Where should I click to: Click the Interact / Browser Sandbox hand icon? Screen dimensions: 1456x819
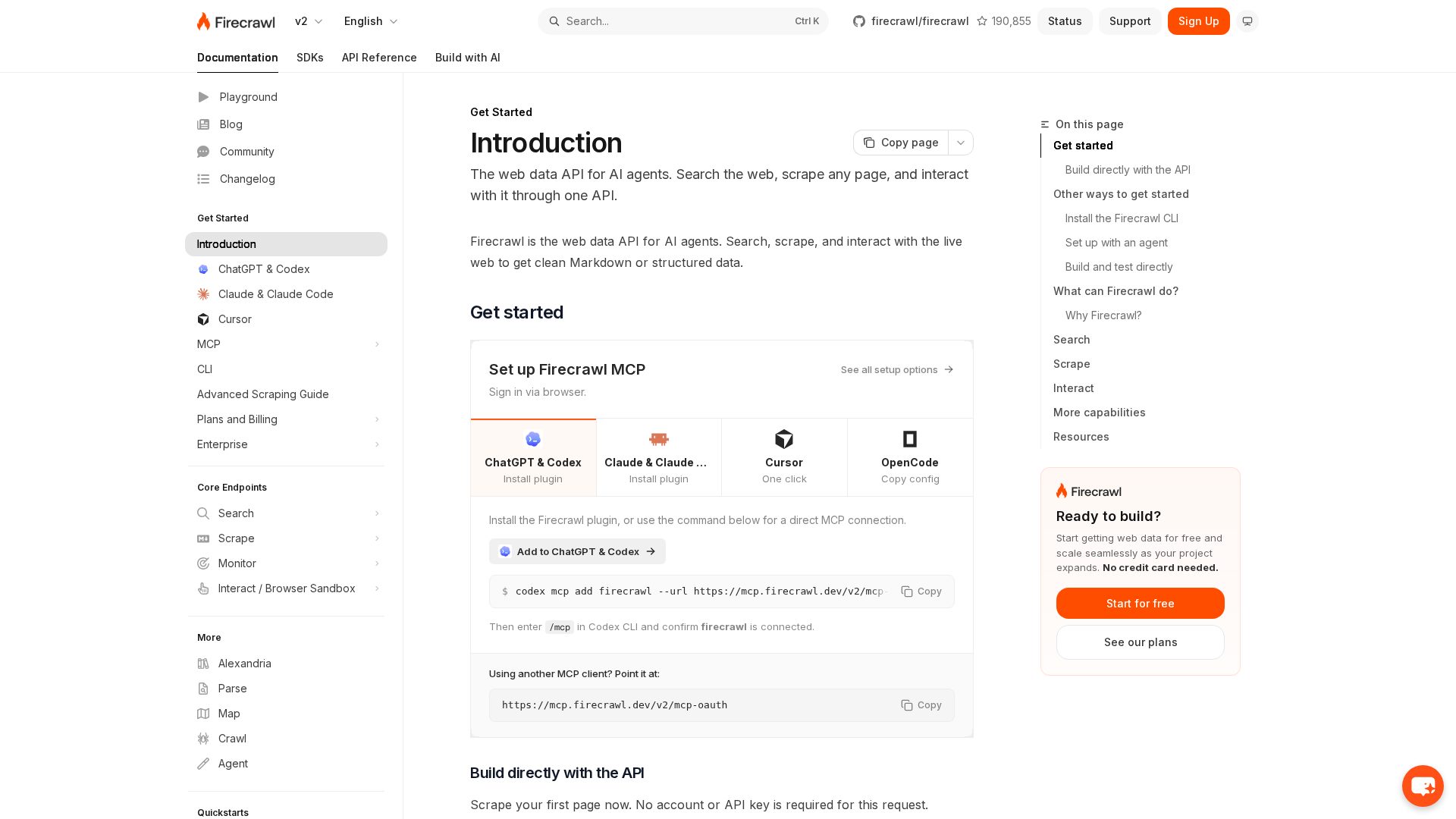[x=203, y=588]
